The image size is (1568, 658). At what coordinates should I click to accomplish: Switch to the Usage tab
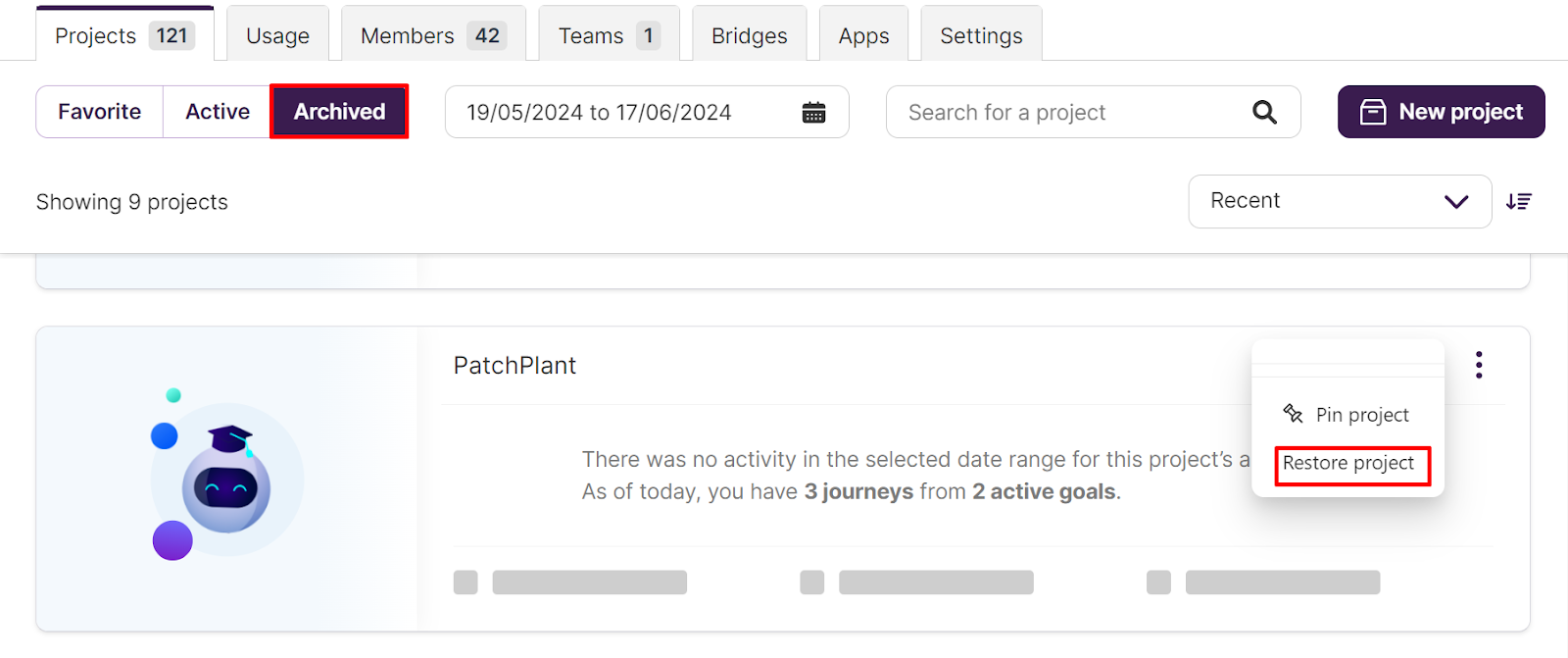277,35
